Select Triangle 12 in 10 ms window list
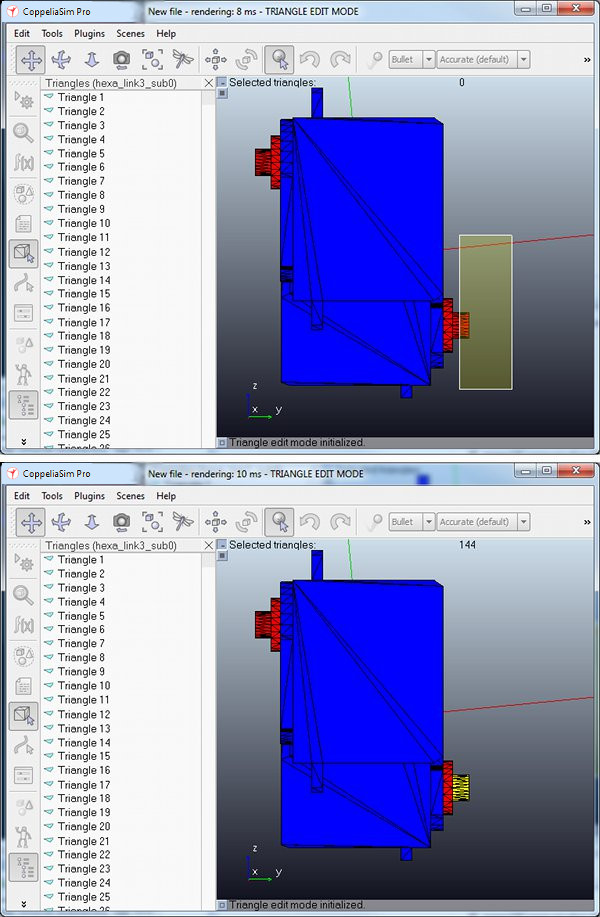 (x=84, y=714)
